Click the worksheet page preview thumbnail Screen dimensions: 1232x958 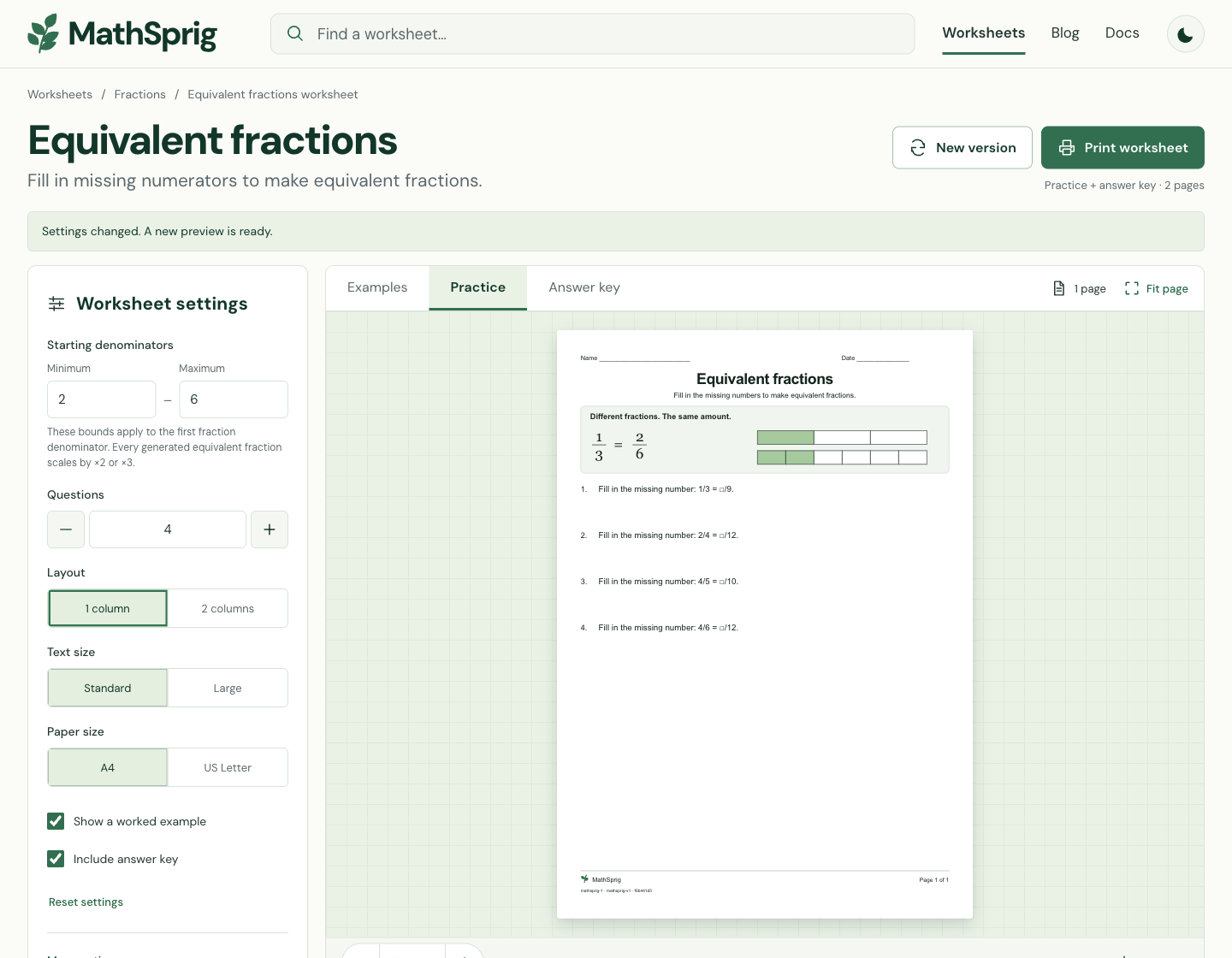point(765,624)
